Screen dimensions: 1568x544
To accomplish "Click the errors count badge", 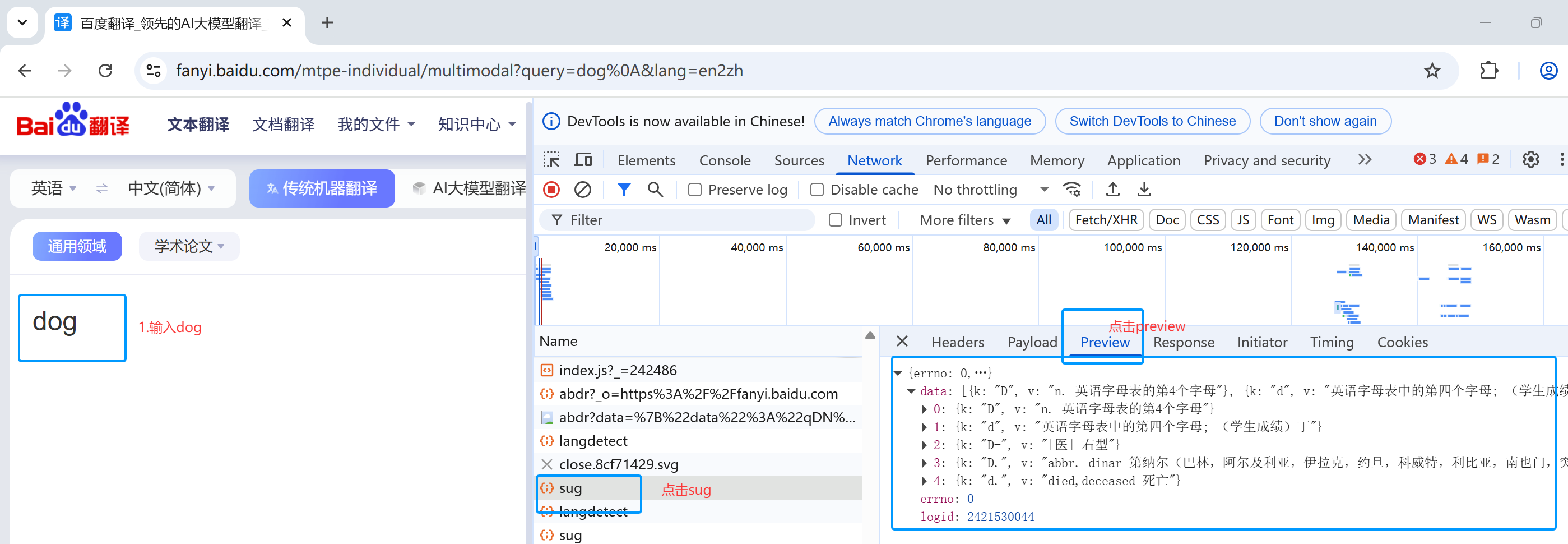I will point(1425,159).
